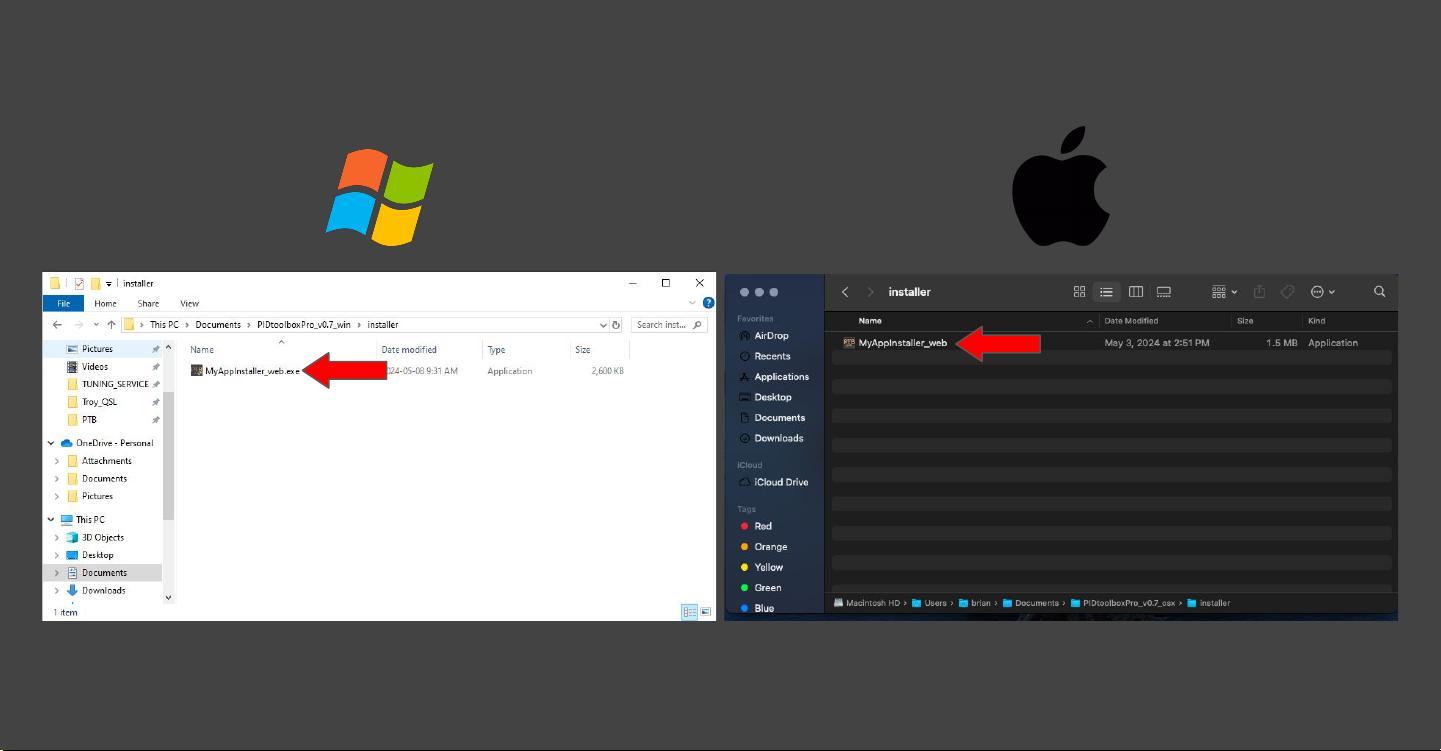The width and height of the screenshot is (1441, 751).
Task: Select Finder column view
Action: pos(1135,291)
